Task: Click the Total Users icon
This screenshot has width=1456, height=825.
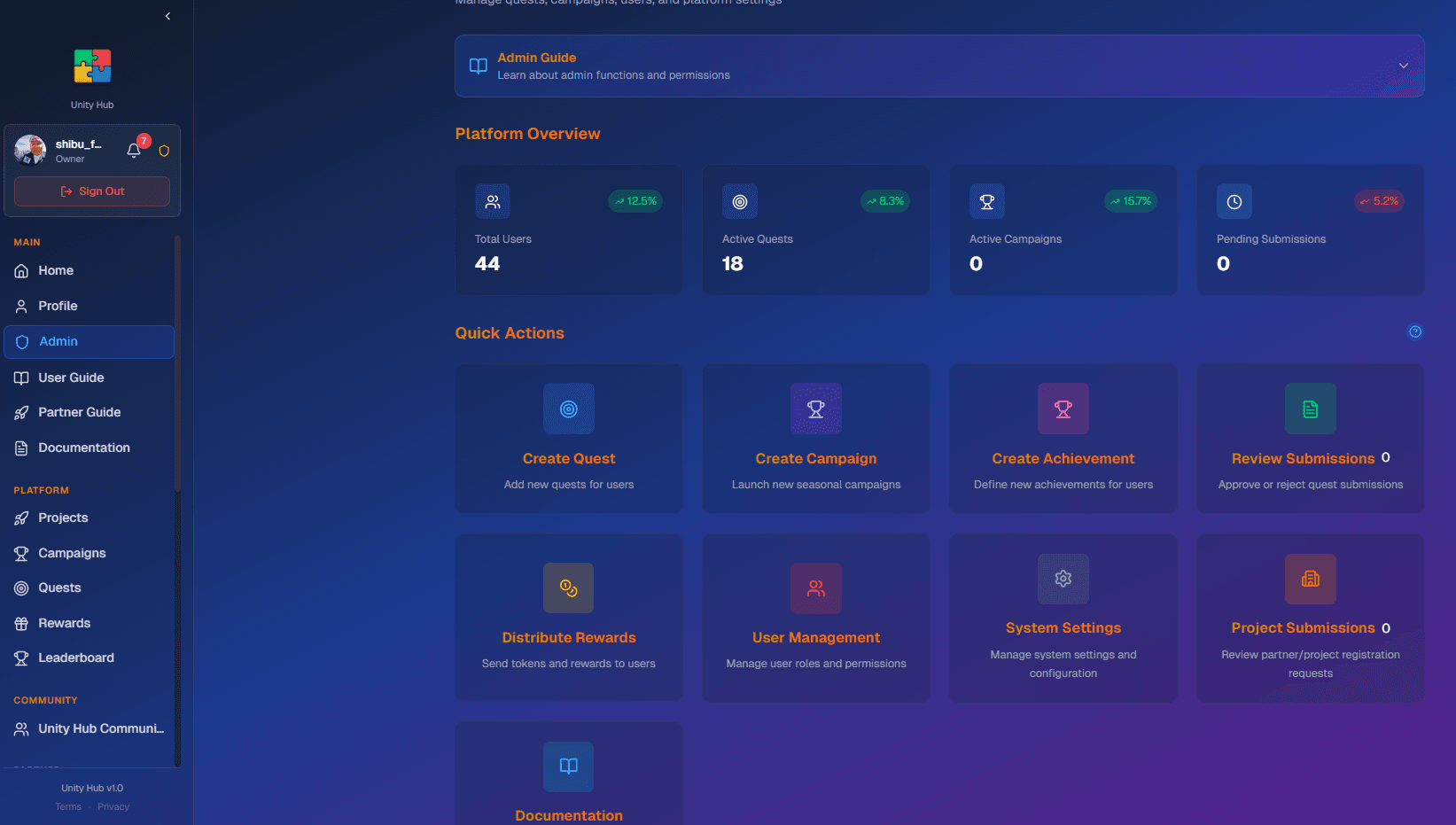Action: (493, 202)
